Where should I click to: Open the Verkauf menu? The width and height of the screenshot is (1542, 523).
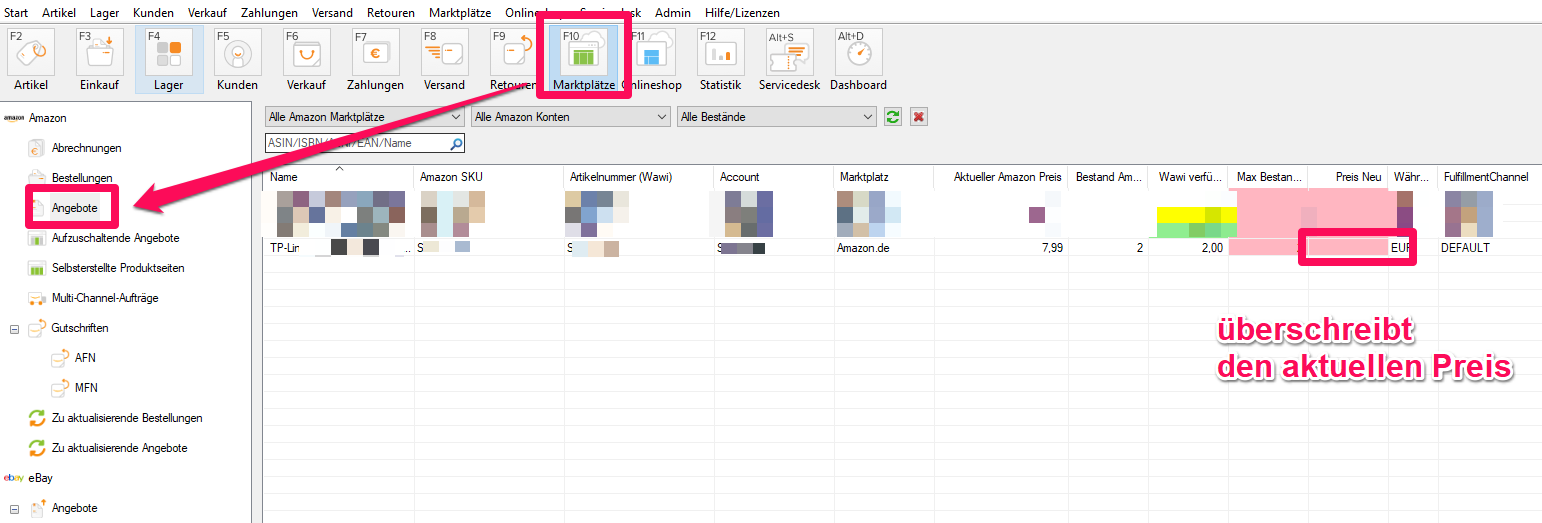[x=205, y=13]
